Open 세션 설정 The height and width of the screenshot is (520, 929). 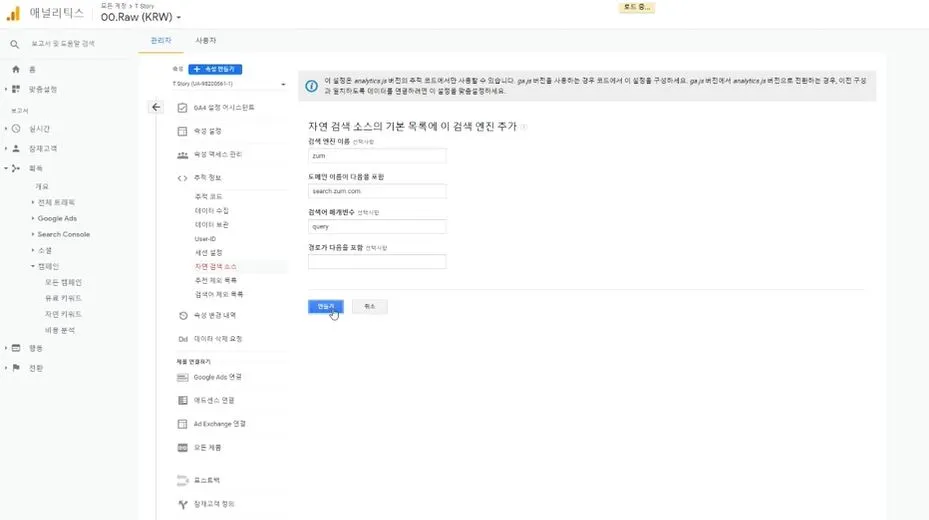[x=209, y=253]
